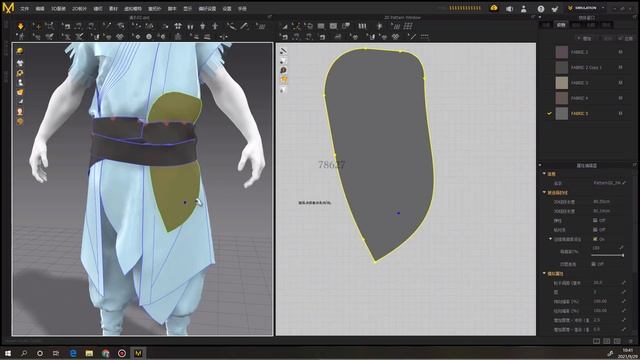The image size is (640, 360).
Task: Click the three vertical bars icon in 2D toolbar
Action: (362, 26)
